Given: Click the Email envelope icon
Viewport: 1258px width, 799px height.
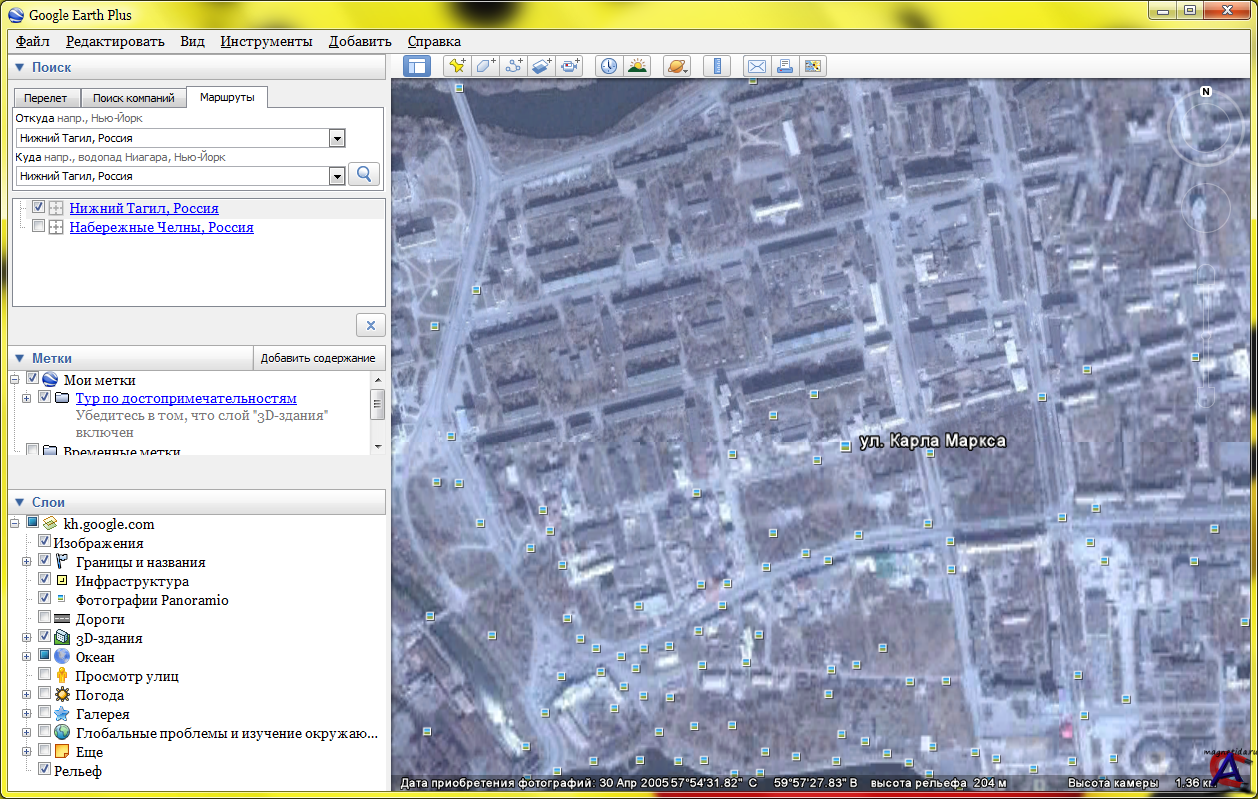Looking at the screenshot, I should tap(757, 66).
